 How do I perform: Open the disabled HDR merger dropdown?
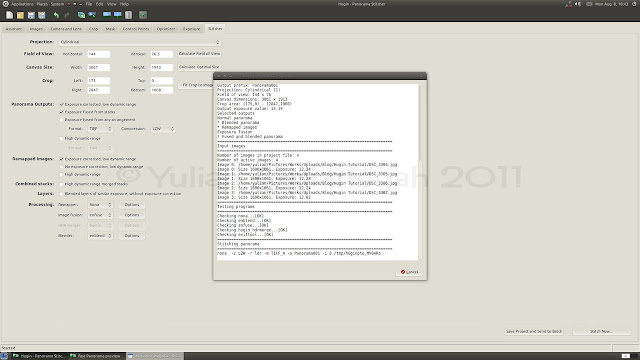[100, 225]
